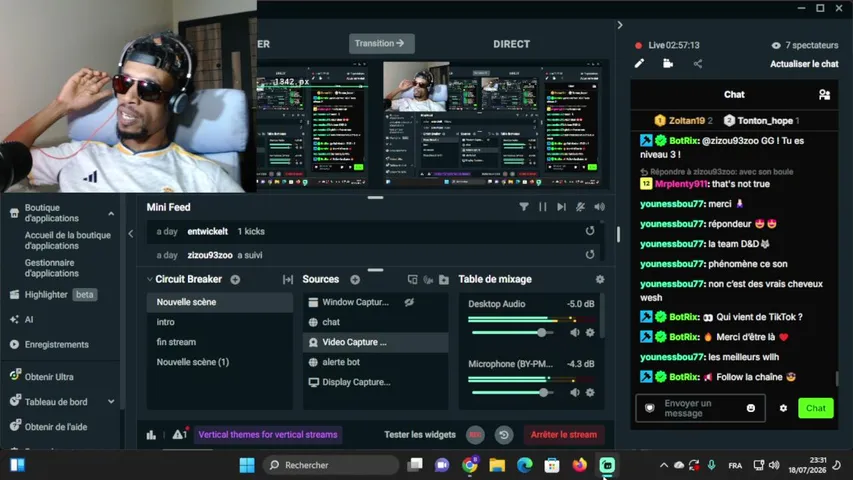853x480 pixels.
Task: Click the Envoyer un message field
Action: coord(702,408)
